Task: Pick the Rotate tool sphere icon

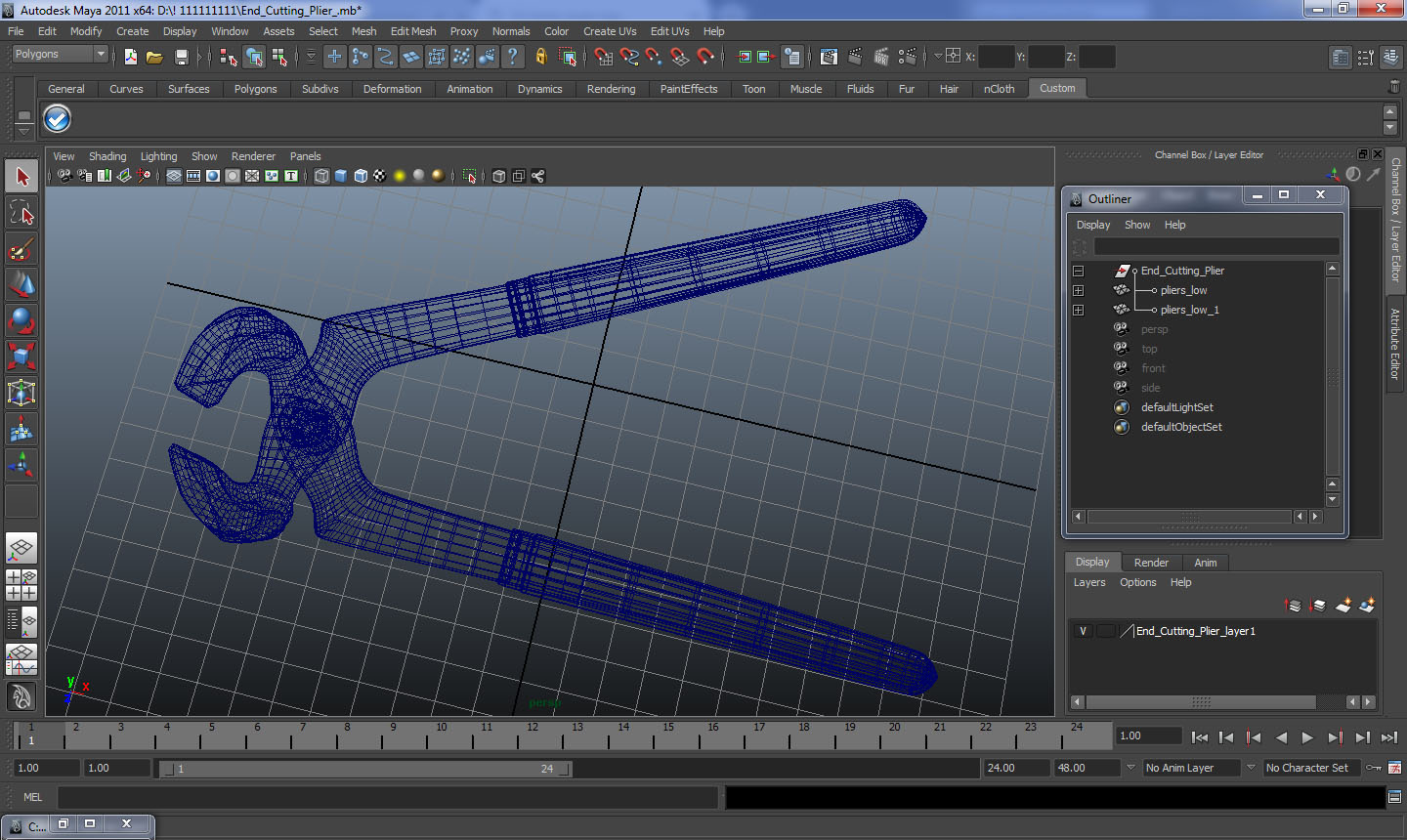Action: click(x=21, y=320)
